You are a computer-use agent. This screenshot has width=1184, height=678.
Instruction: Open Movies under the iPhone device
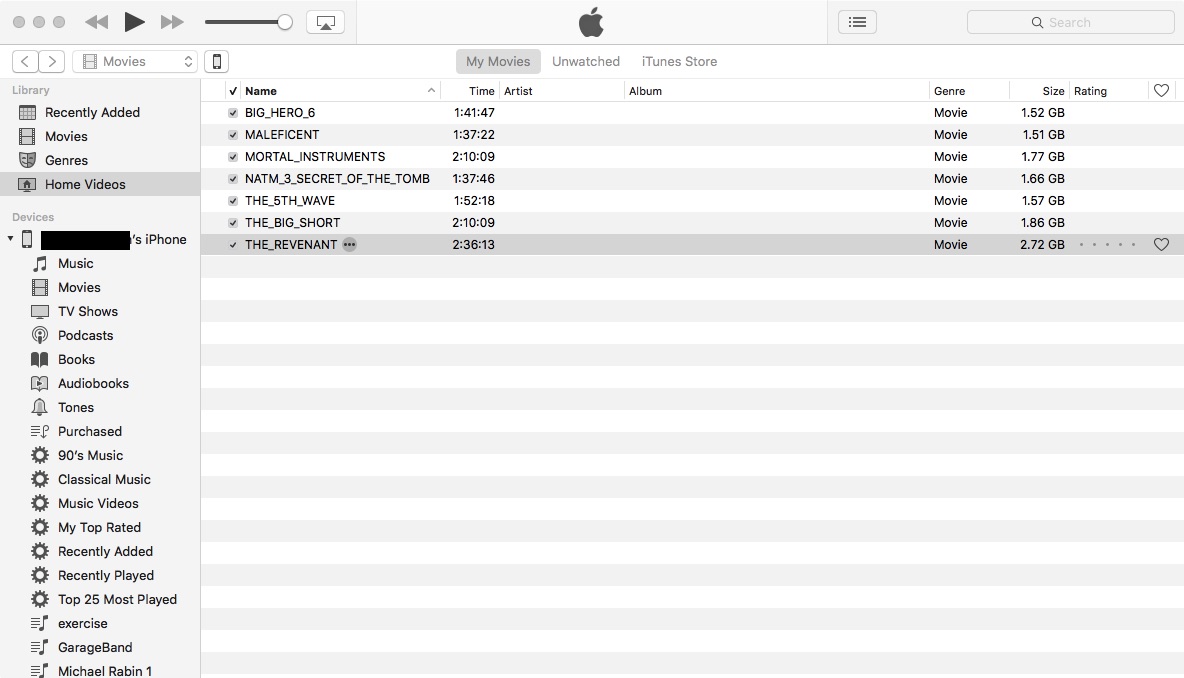(100, 288)
